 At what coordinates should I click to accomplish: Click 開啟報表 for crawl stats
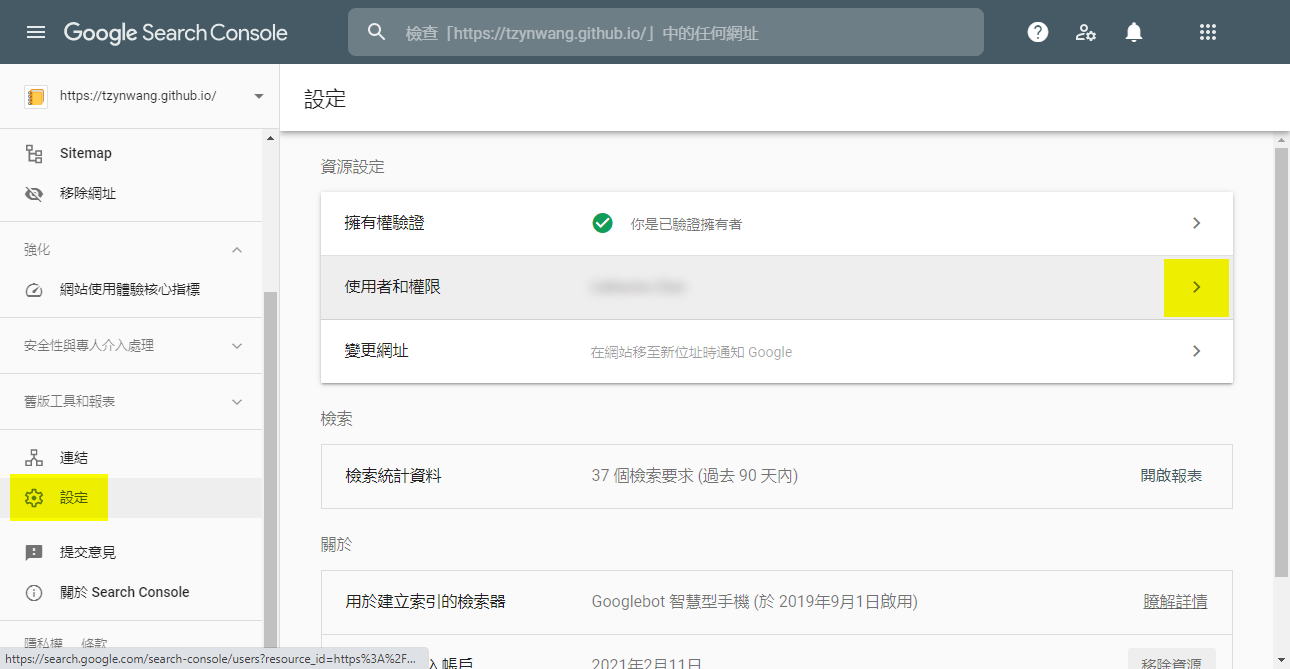tap(1171, 476)
